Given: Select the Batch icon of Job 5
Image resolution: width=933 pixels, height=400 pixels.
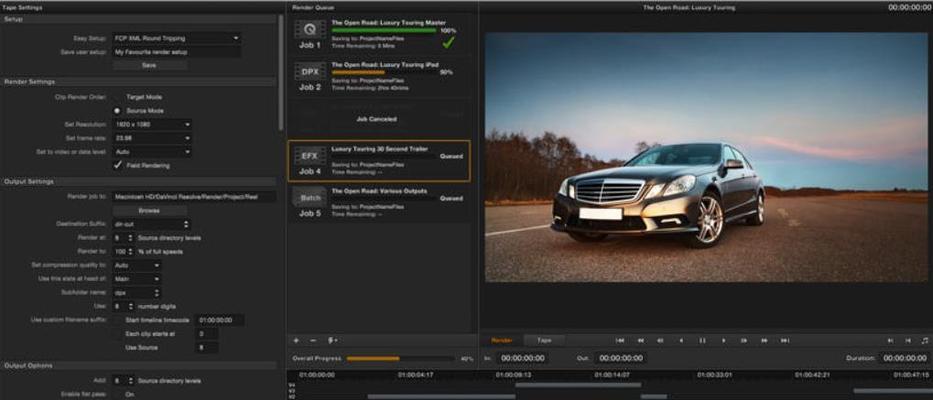Looking at the screenshot, I should [x=310, y=198].
